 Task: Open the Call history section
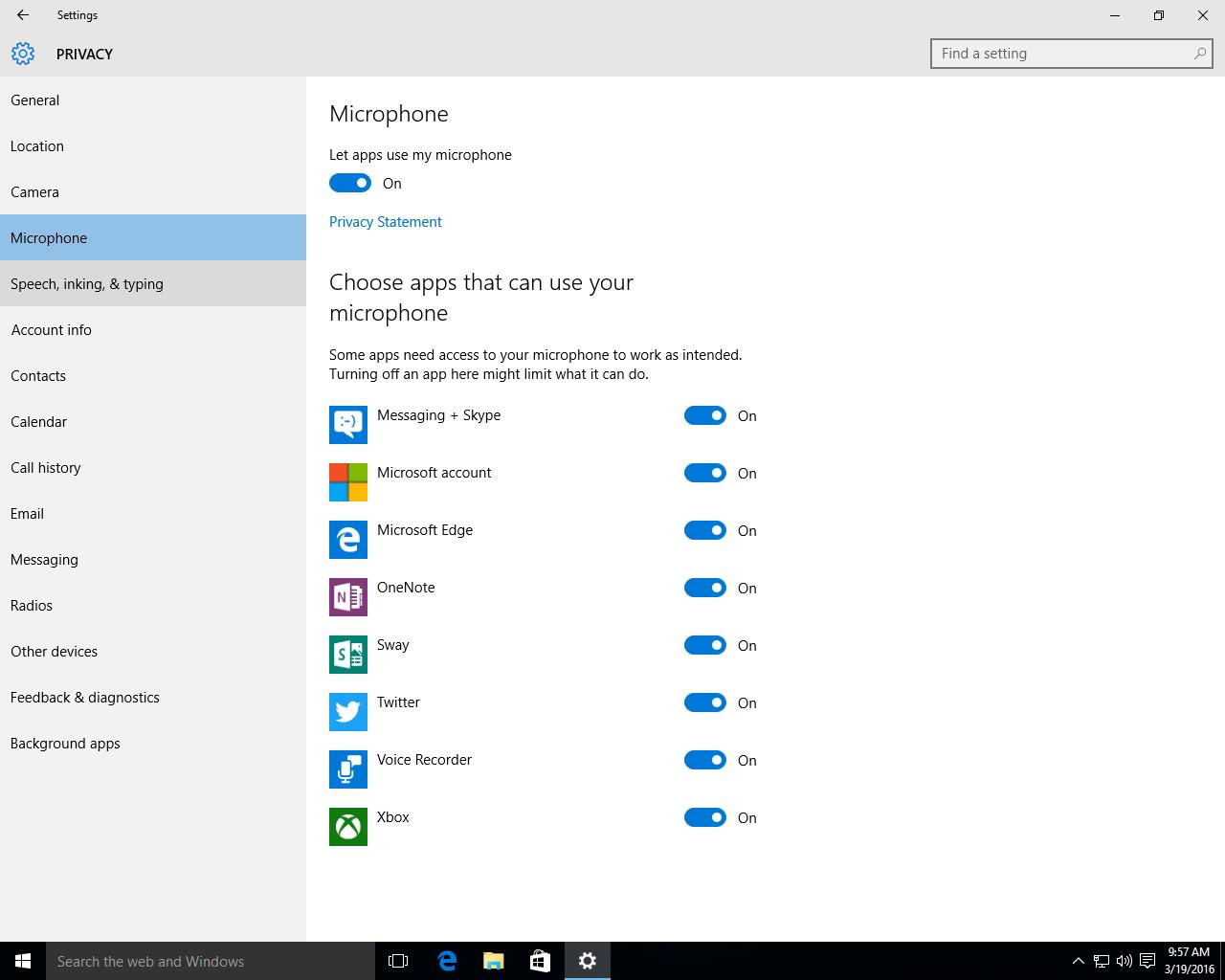[x=153, y=467]
